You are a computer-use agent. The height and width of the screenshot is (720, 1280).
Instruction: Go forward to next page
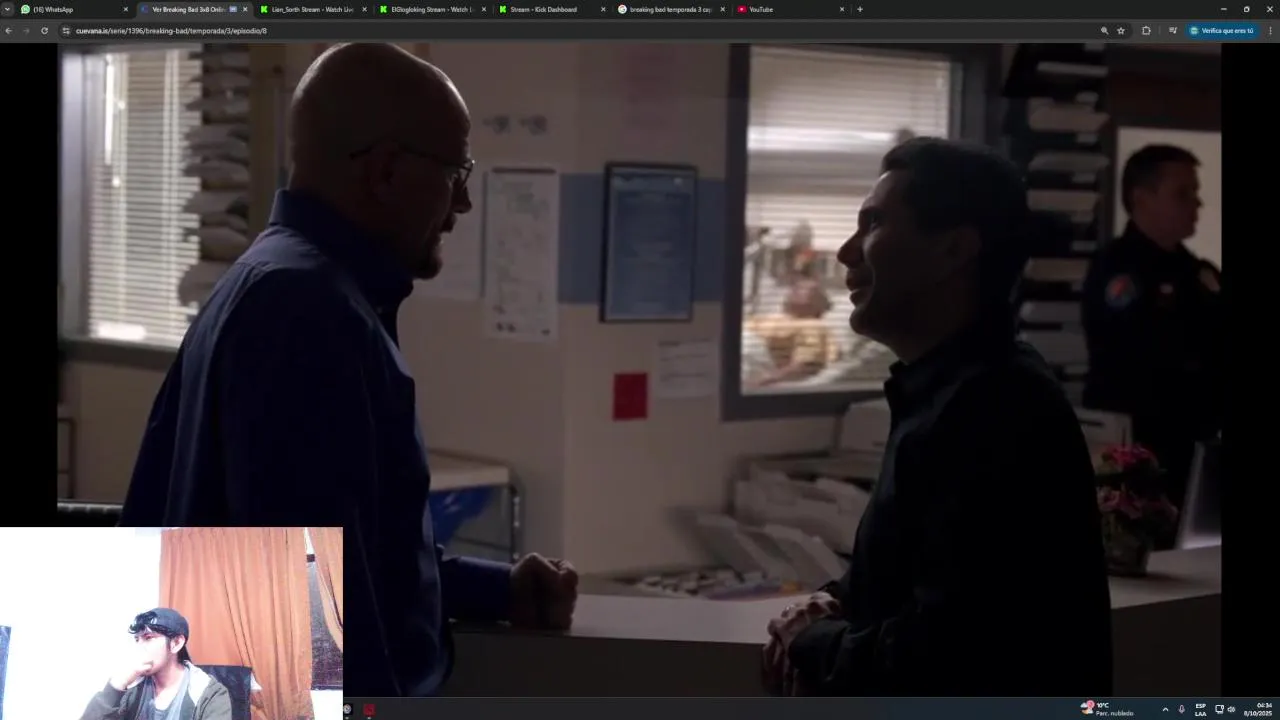coord(26,31)
